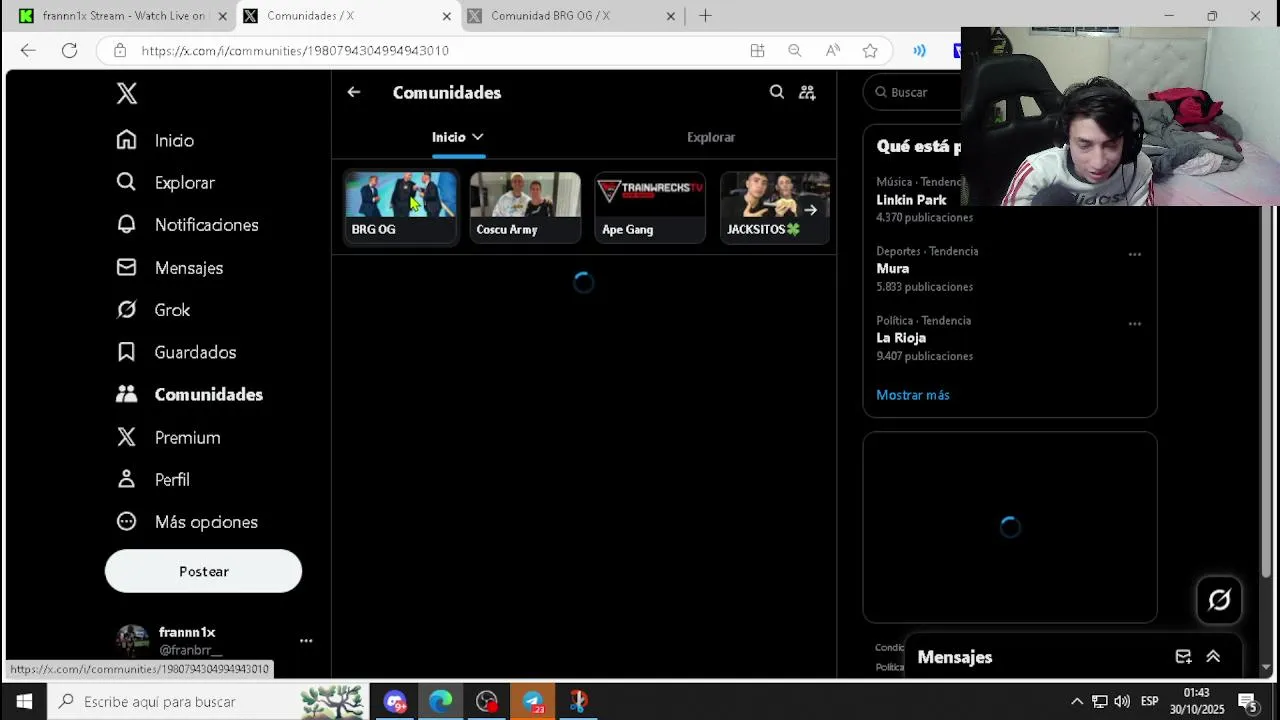Screen dimensions: 1280x720
Task: Open Telegram from taskbar
Action: 533,701
